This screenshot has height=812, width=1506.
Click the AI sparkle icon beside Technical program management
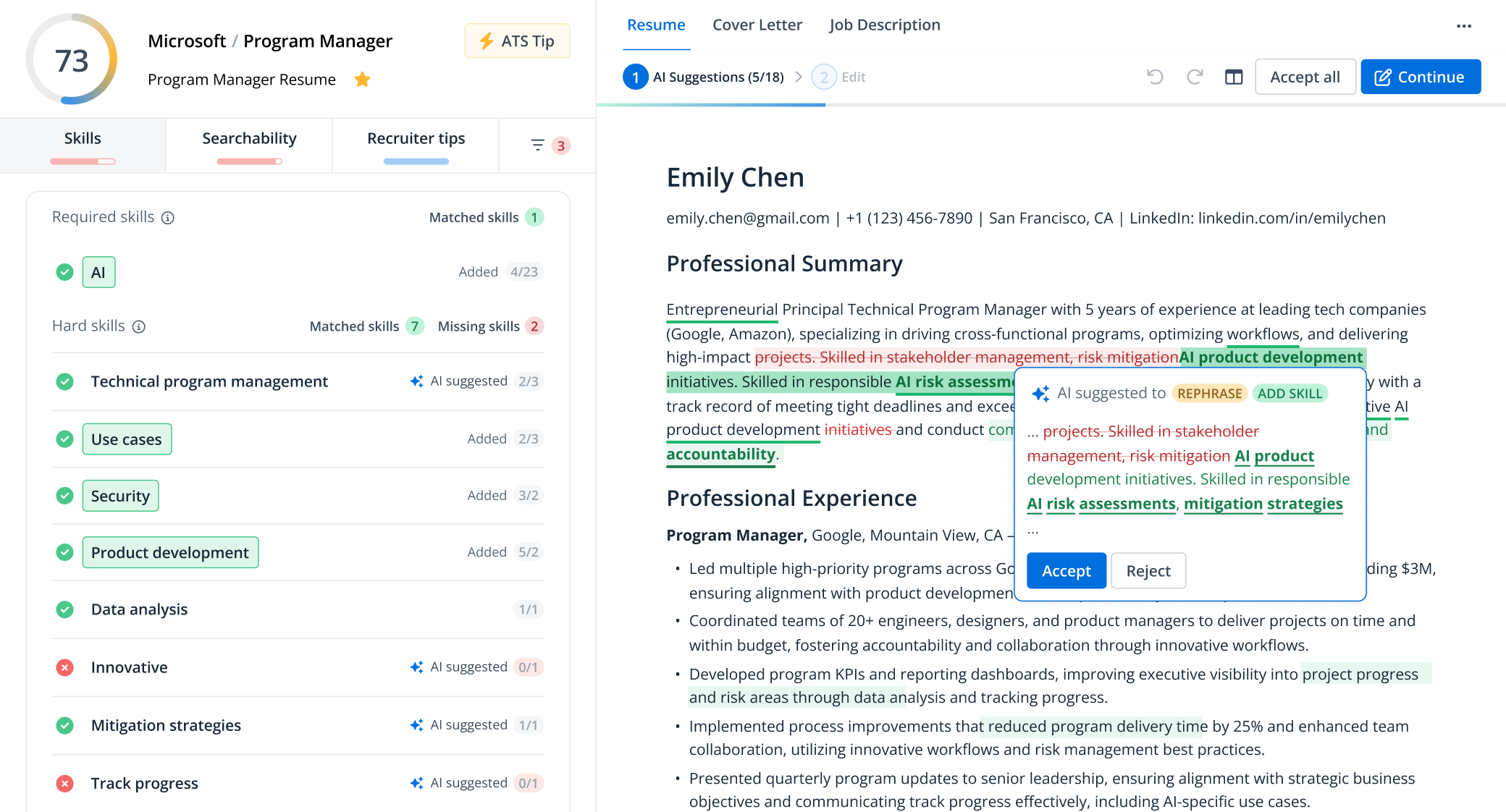(x=415, y=381)
